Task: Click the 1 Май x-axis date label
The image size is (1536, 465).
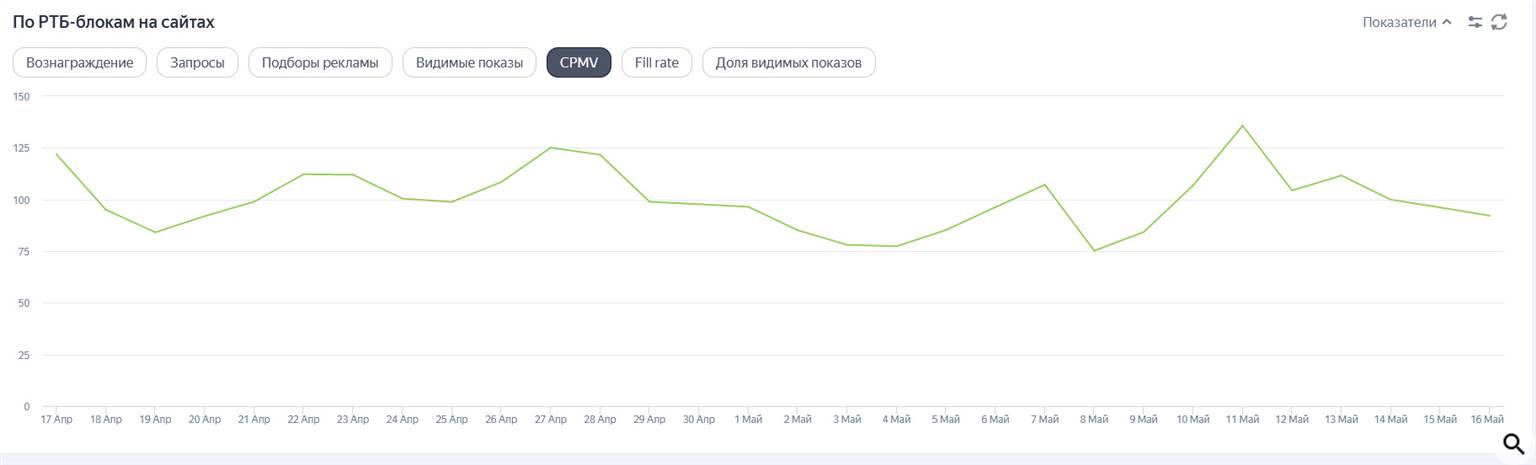Action: click(x=747, y=419)
